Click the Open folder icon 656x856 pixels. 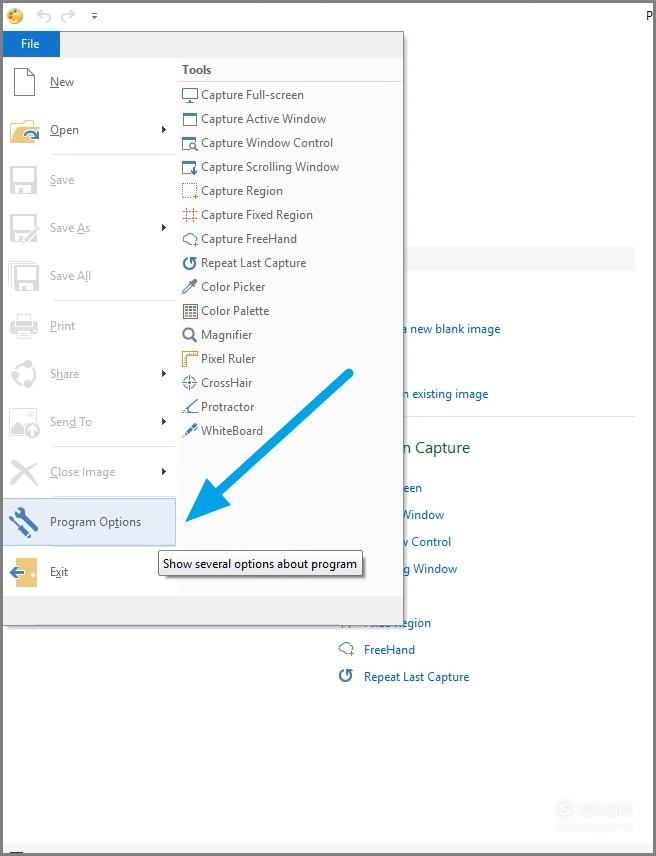click(25, 131)
